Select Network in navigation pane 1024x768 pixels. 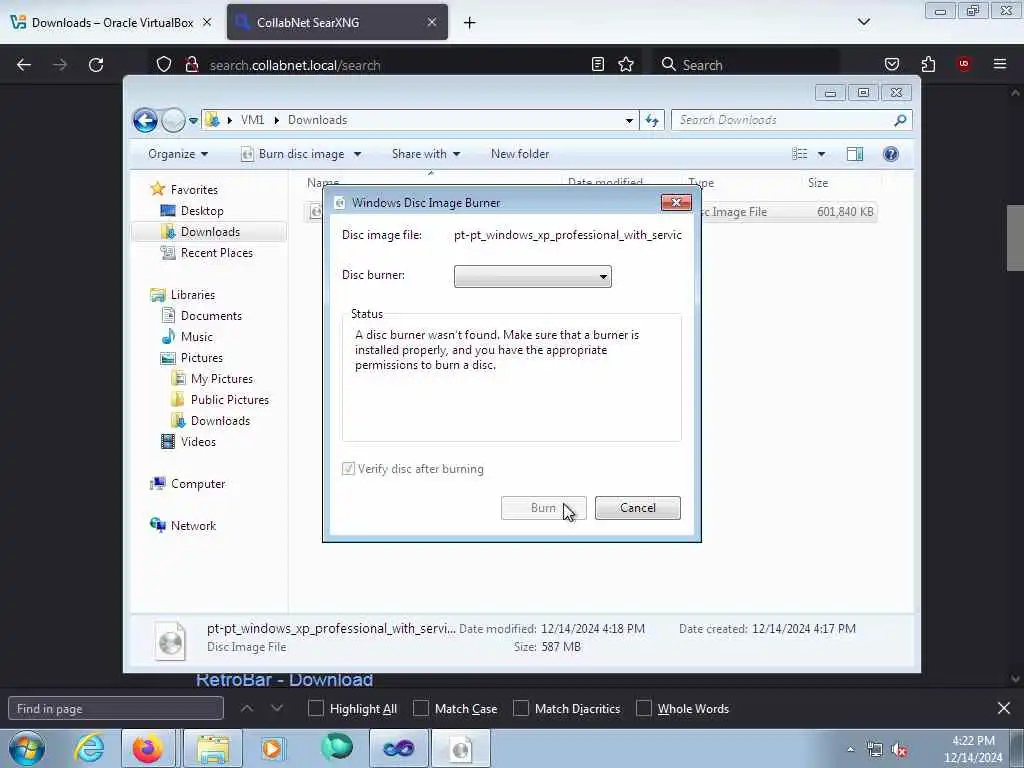point(193,526)
